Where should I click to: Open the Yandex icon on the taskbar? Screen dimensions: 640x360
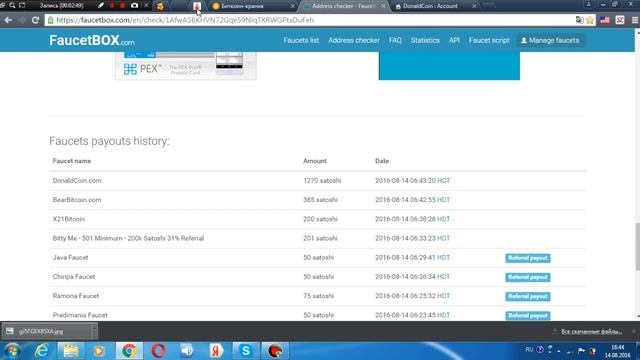[216, 351]
